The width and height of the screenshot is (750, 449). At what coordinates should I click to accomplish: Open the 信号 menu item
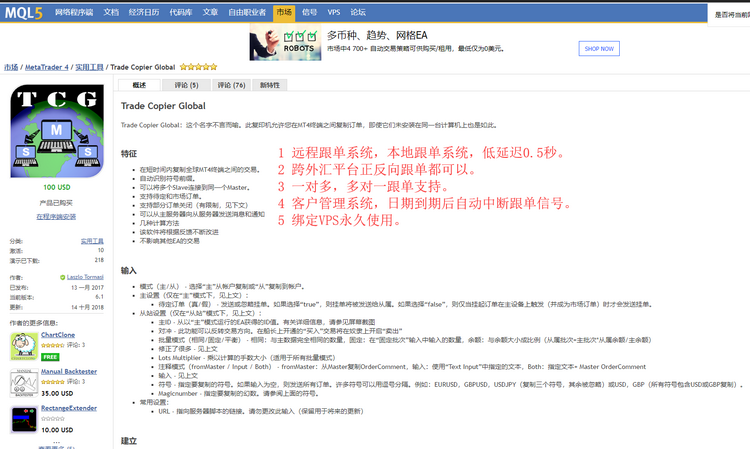(309, 12)
